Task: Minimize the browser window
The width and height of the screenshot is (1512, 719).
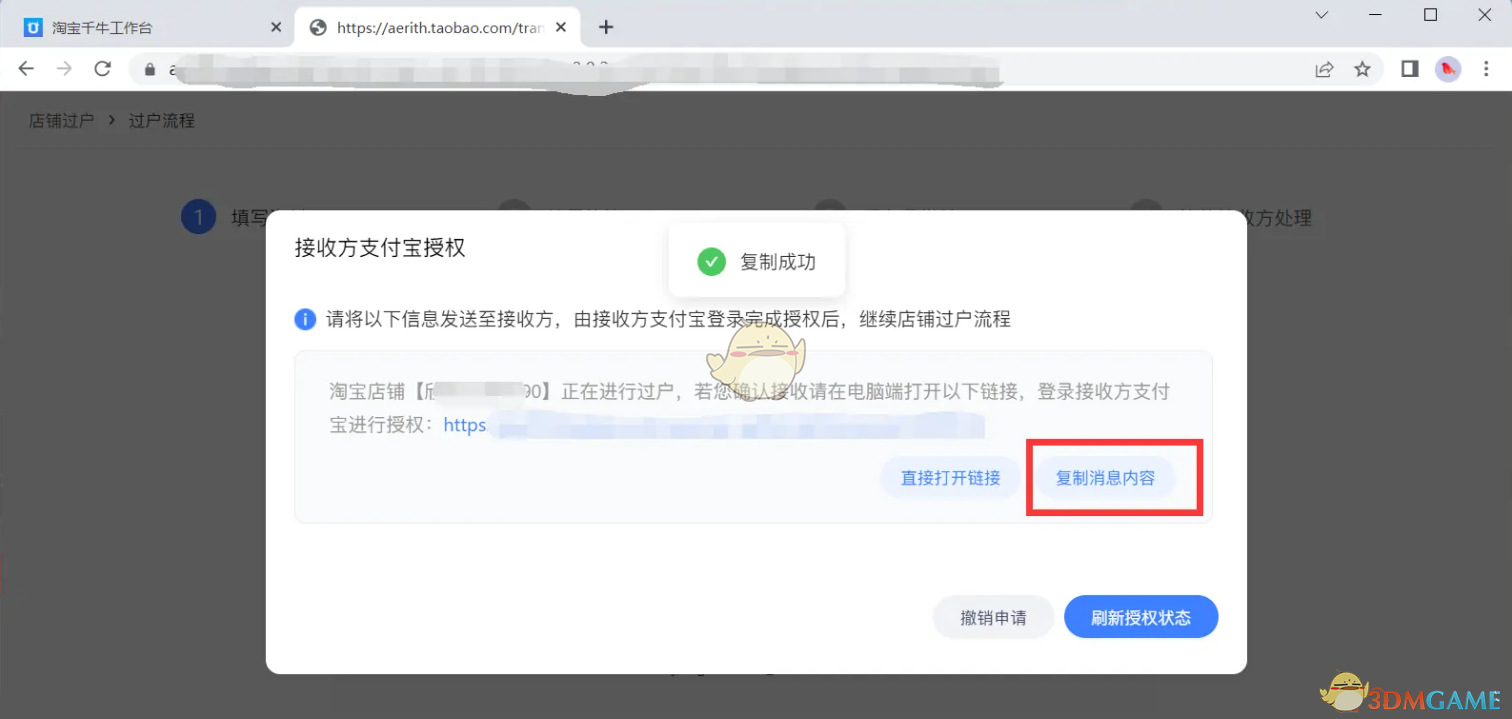Action: coord(1376,15)
